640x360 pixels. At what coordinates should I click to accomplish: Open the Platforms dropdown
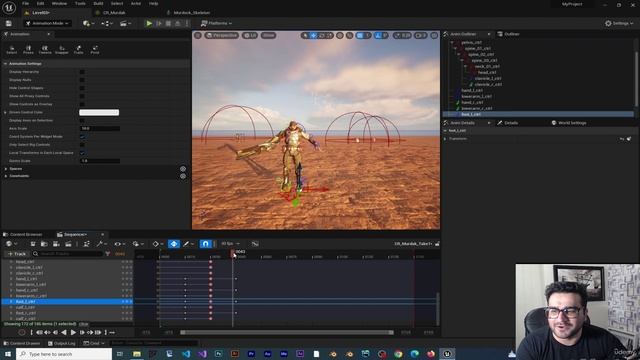[216, 23]
